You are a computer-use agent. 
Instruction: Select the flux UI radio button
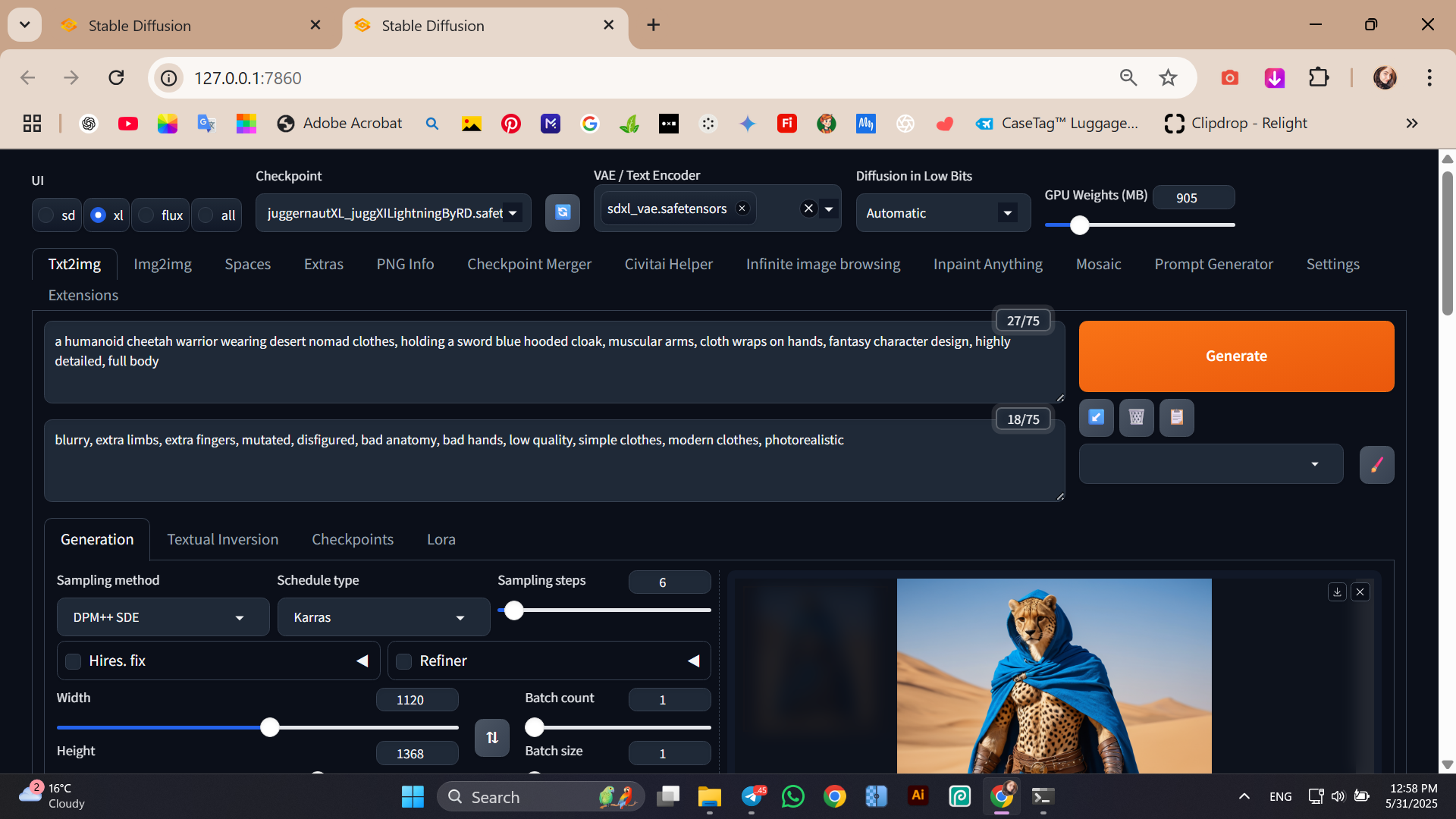pos(147,215)
